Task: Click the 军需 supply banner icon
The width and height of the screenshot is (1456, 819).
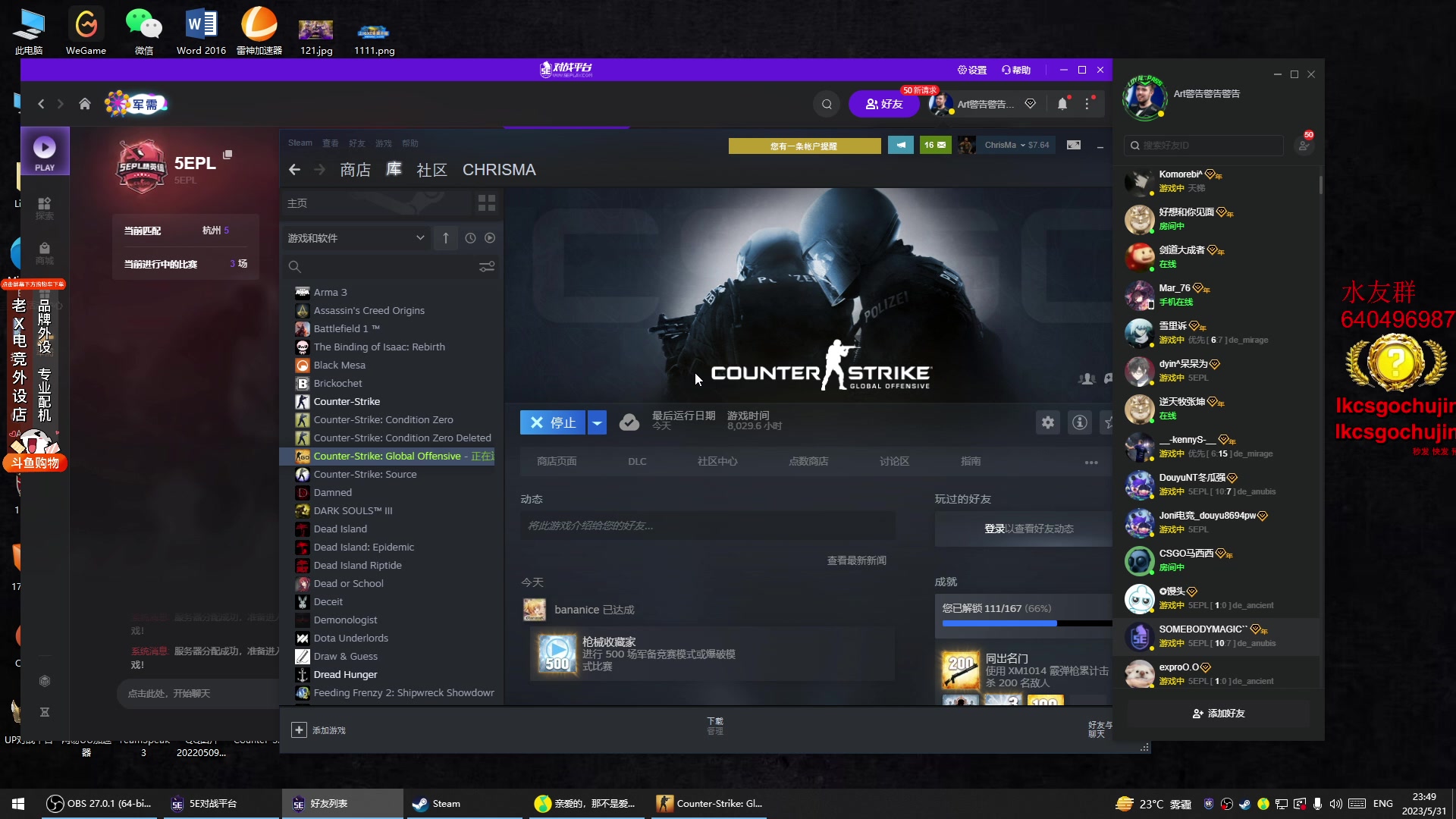Action: click(x=136, y=104)
